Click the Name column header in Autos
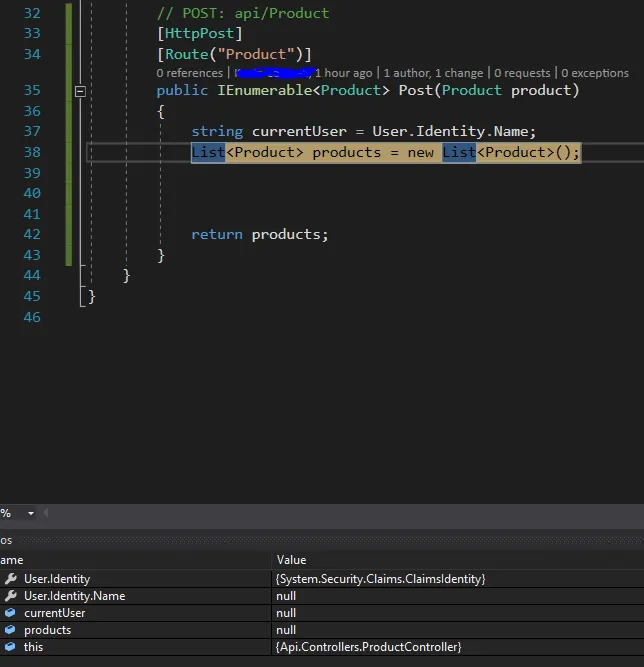The height and width of the screenshot is (667, 644). click(12, 560)
